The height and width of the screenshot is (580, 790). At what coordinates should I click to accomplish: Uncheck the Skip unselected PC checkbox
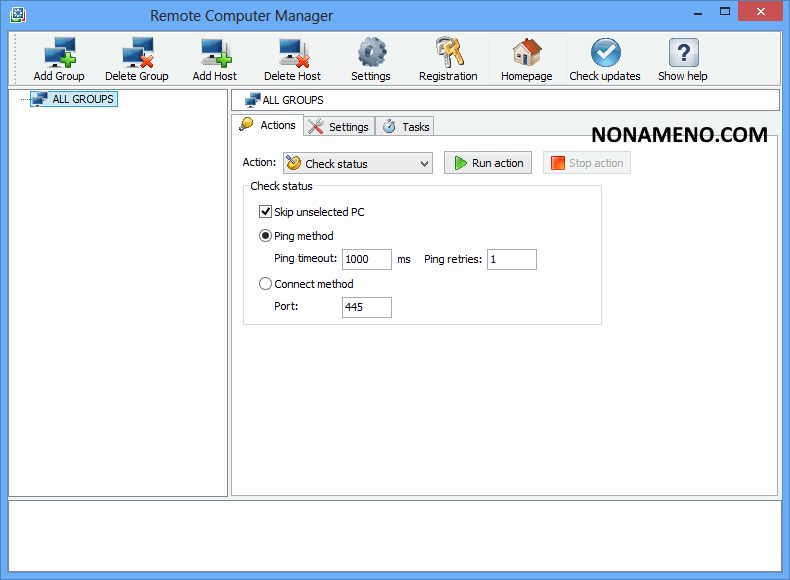[x=266, y=212]
